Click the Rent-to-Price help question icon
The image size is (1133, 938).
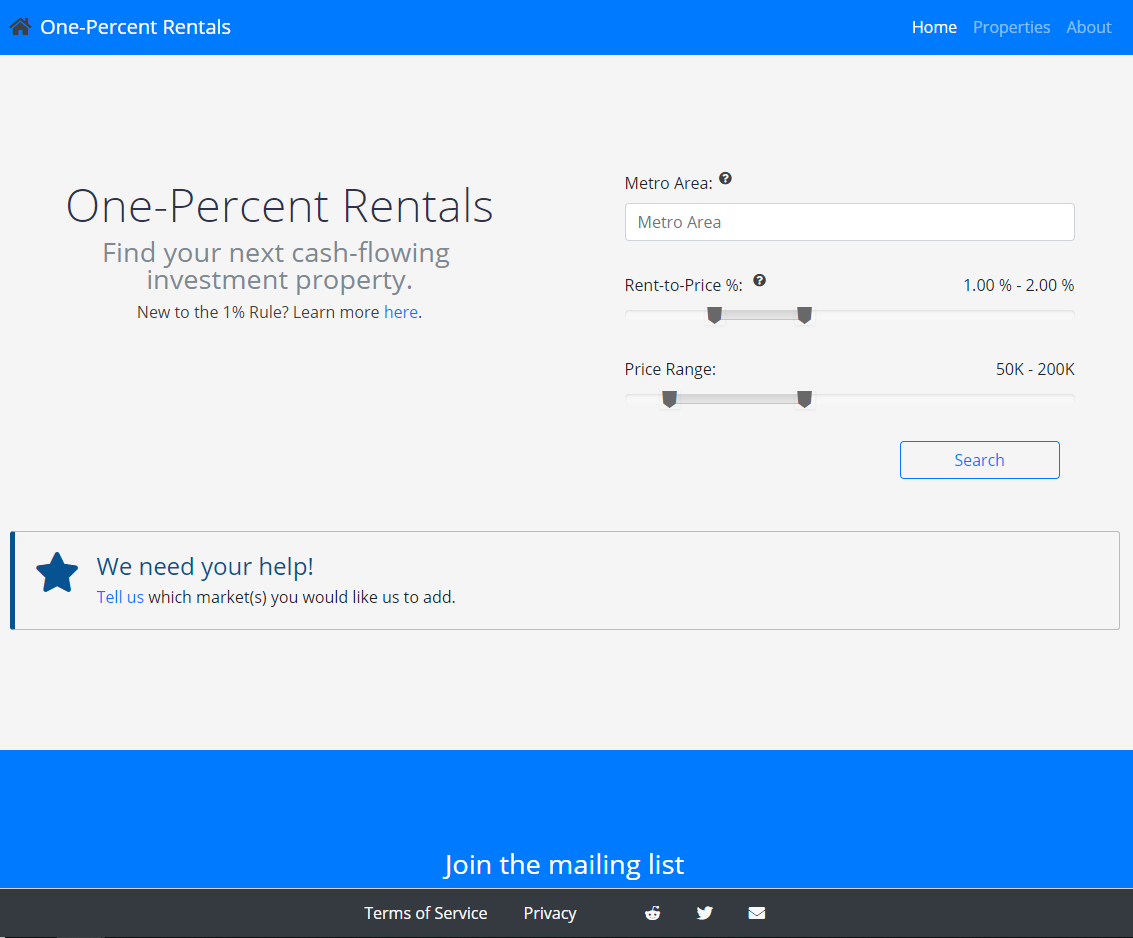(759, 280)
